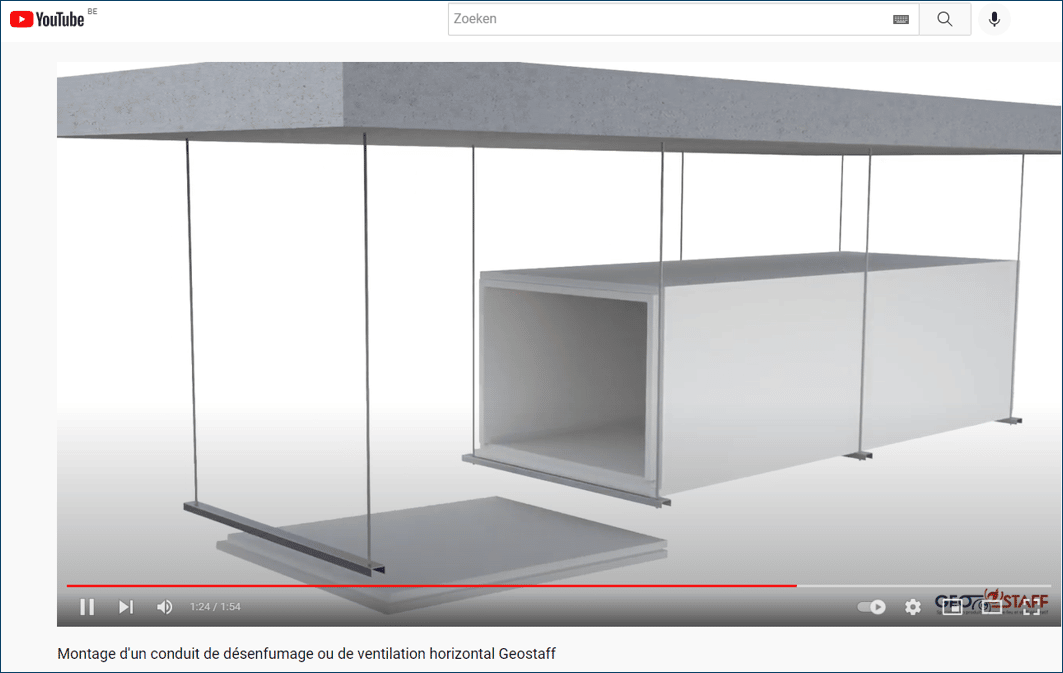Open the on-screen keyboard in the search bar
The image size is (1063, 673).
(899, 18)
